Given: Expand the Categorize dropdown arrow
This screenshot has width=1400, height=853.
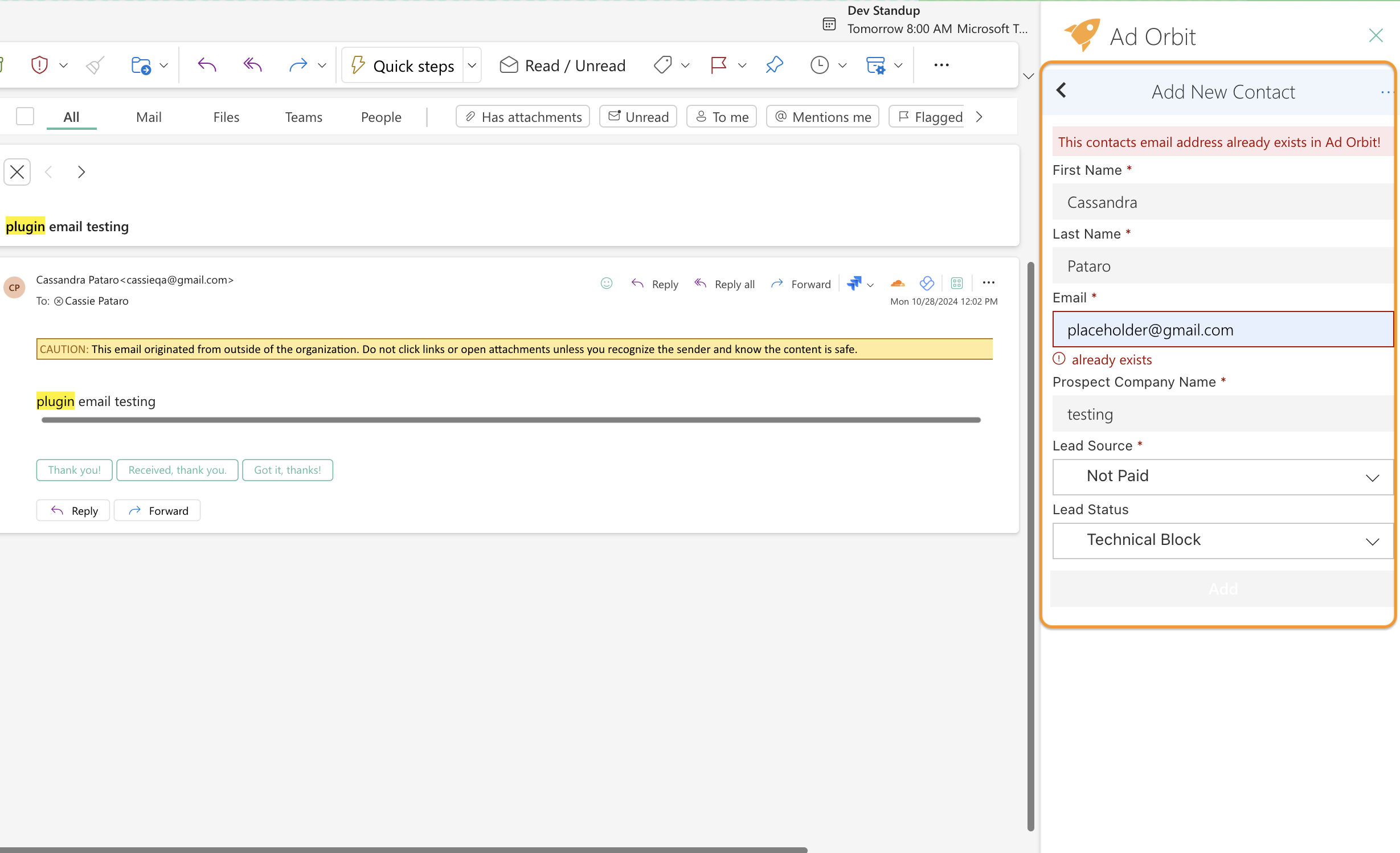Looking at the screenshot, I should [x=685, y=65].
